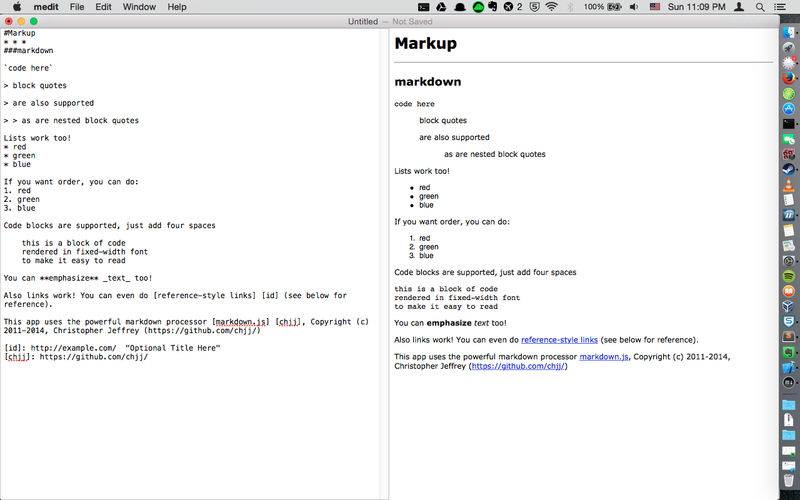Click 'blue' bullet item in preview

(x=426, y=205)
